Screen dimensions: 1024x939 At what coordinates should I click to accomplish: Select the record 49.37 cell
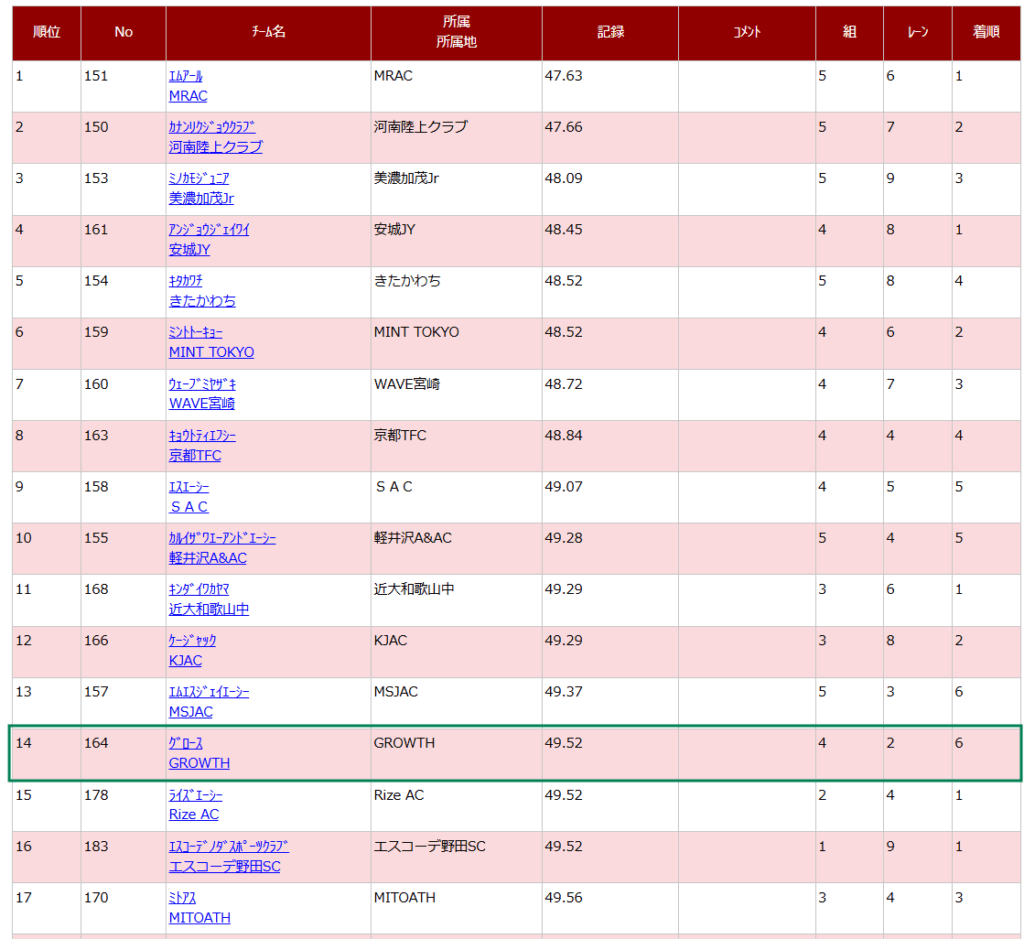611,703
